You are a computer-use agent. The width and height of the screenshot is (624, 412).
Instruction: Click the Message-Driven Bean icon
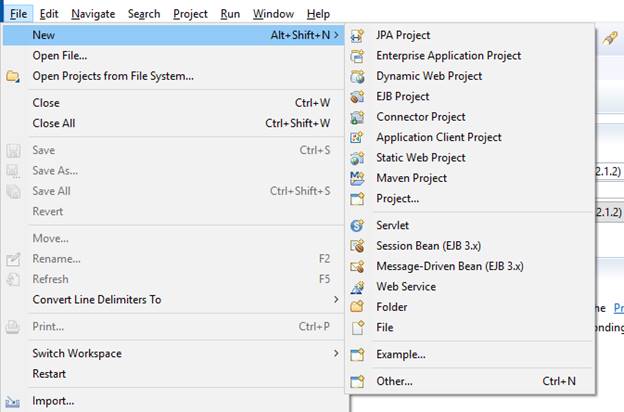(358, 267)
